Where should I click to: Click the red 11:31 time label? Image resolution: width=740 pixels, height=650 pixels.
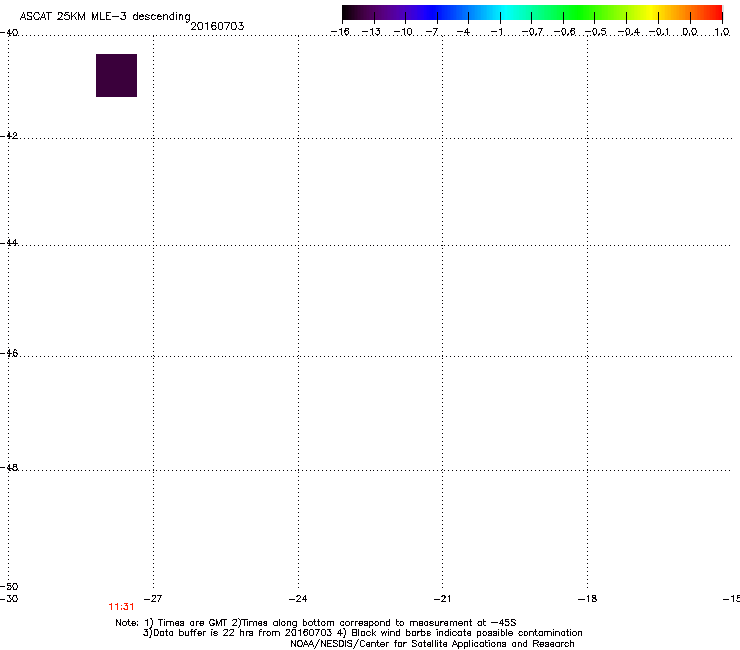[121, 607]
